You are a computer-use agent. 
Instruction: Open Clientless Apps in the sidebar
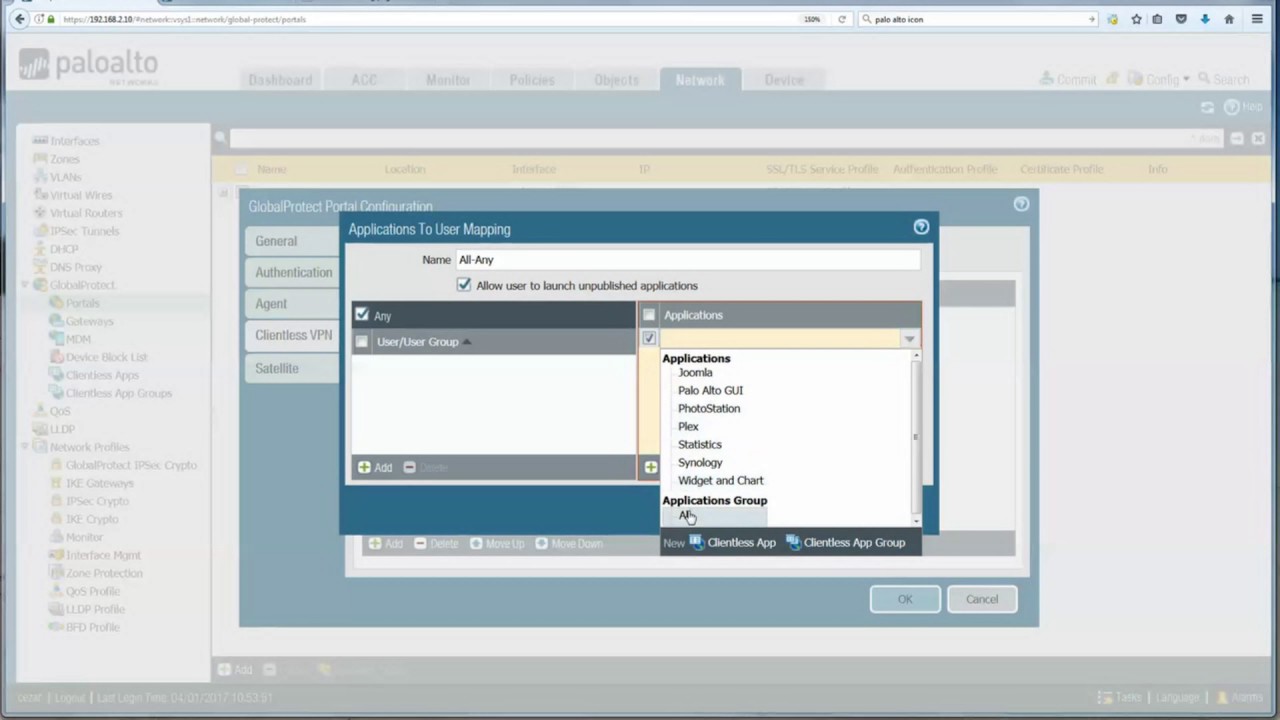[102, 375]
